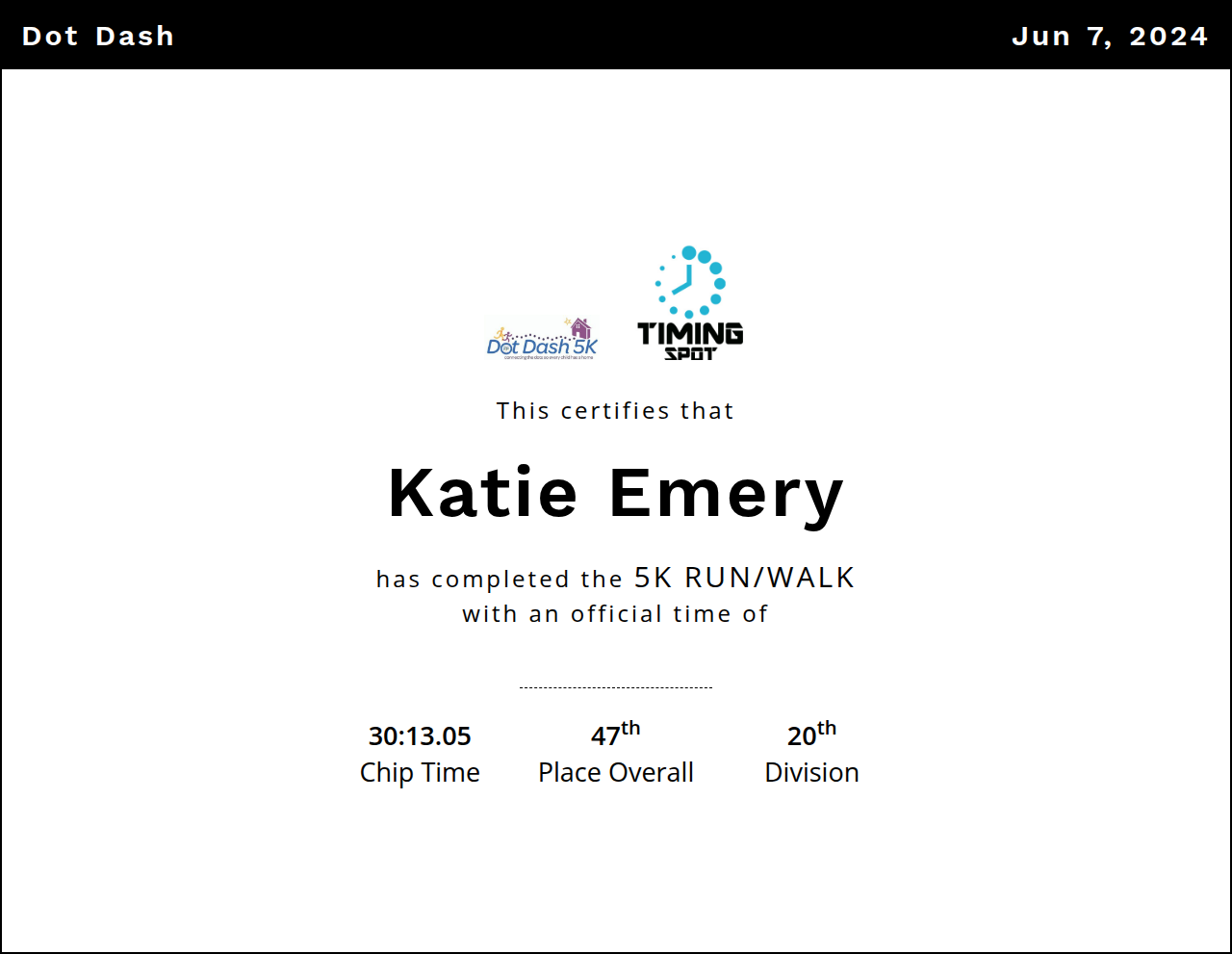Screen dimensions: 1232x954
Task: Click the blue dotted clock icon
Action: pos(690,281)
